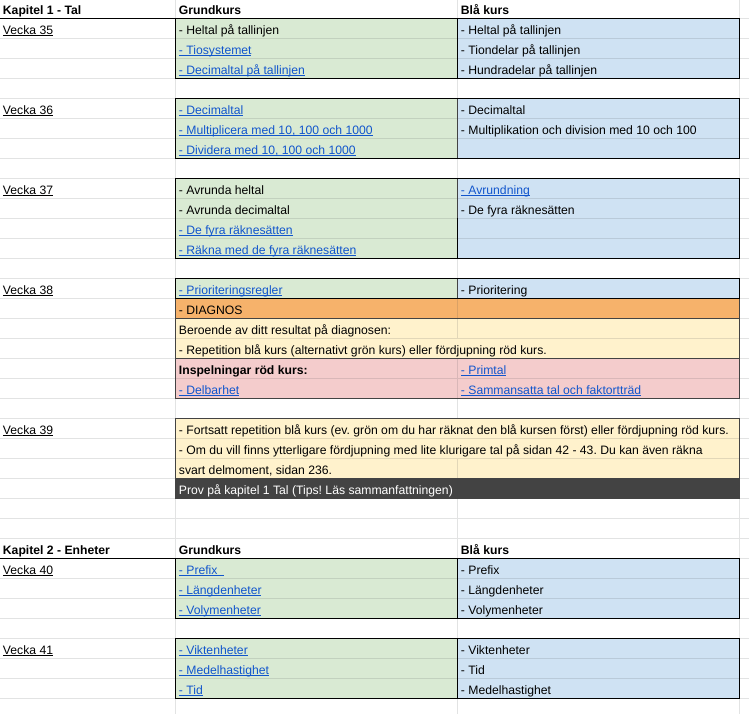Follow the Medelhastighet link in Grundkurs

[226, 670]
